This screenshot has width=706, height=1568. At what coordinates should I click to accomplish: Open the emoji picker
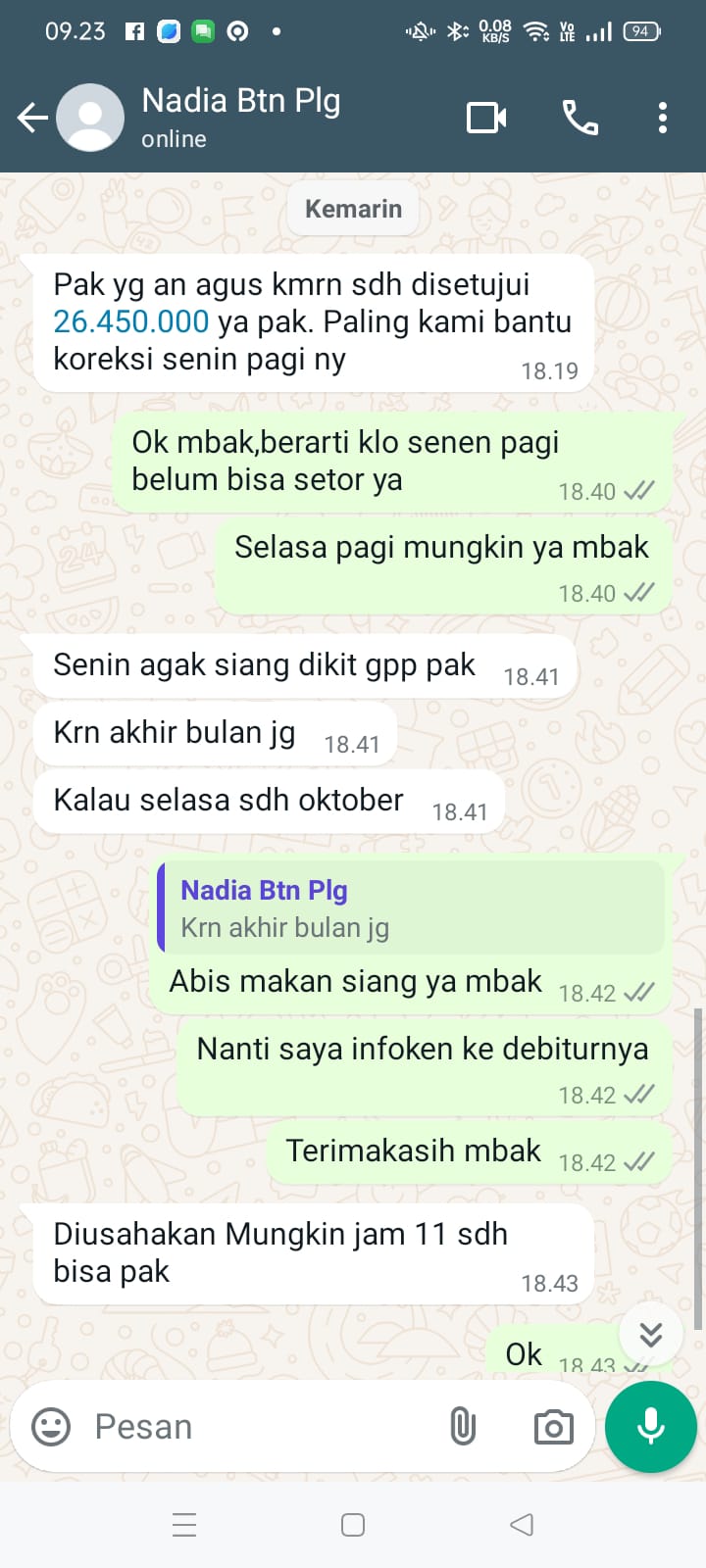point(51,1427)
